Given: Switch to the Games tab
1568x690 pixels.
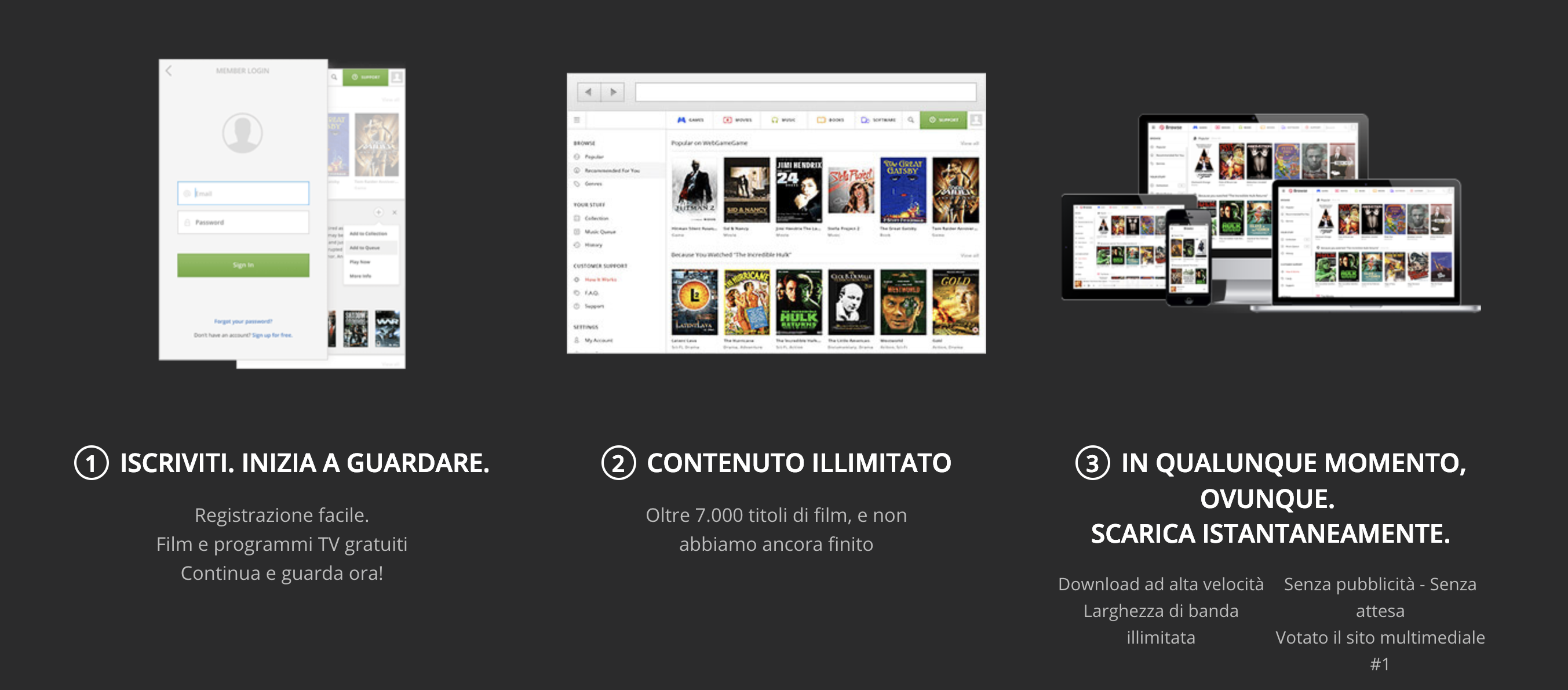Looking at the screenshot, I should tap(690, 120).
